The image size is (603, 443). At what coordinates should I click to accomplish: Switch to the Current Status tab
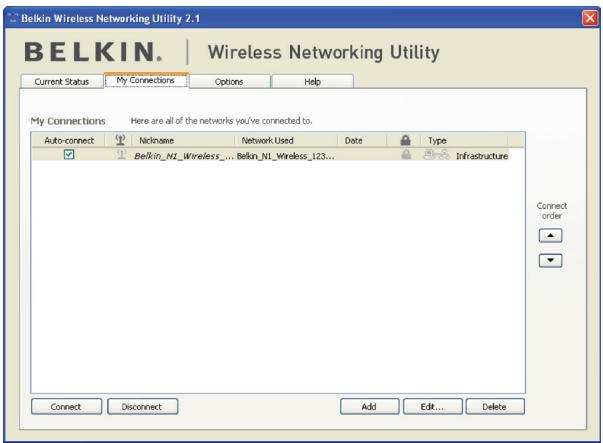62,82
